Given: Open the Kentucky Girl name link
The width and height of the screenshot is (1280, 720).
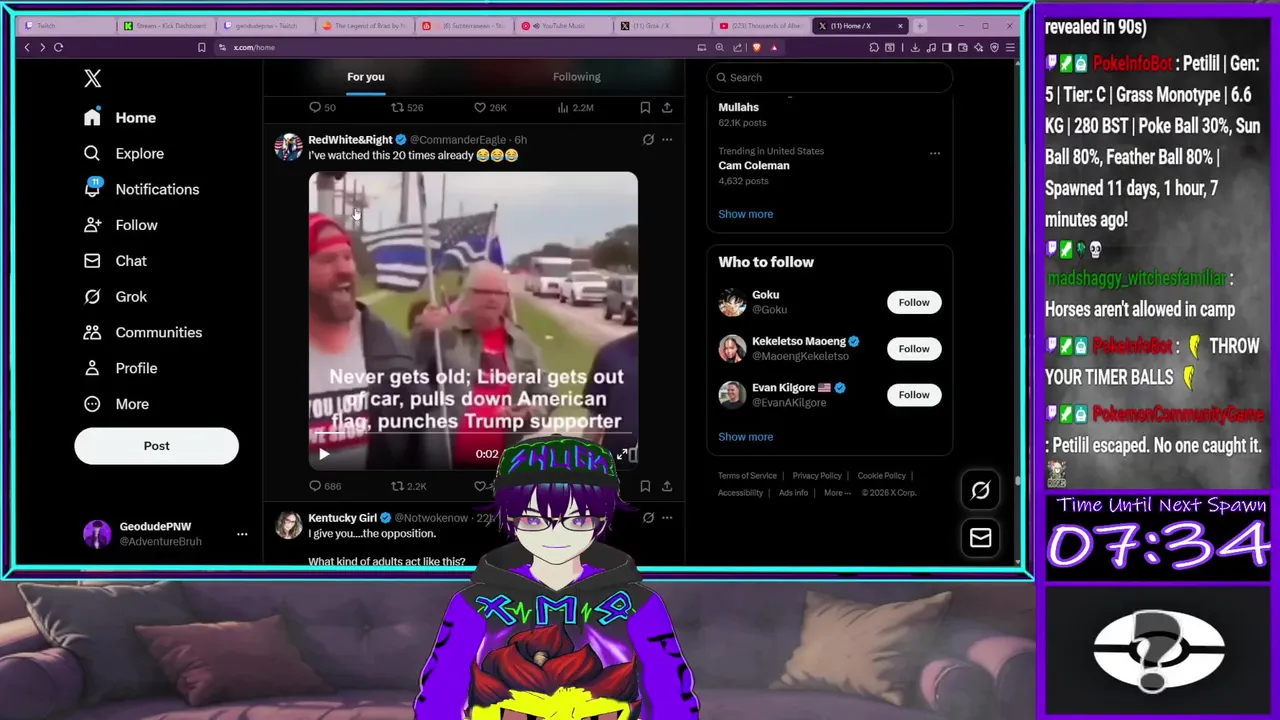Looking at the screenshot, I should coord(342,518).
